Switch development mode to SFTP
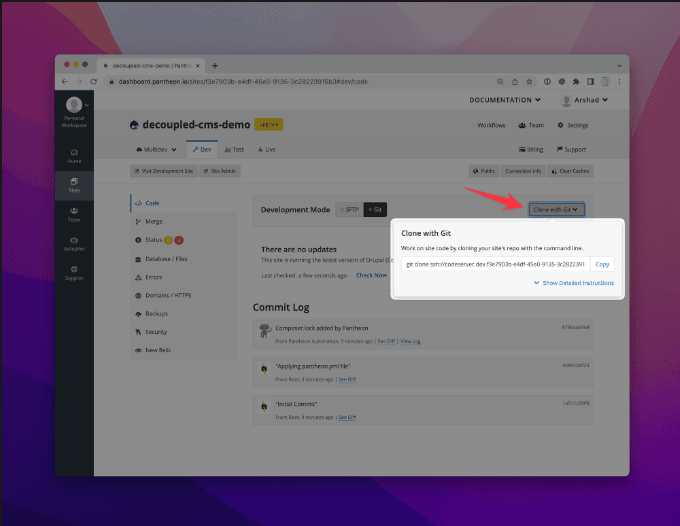The image size is (680, 526). (350, 209)
